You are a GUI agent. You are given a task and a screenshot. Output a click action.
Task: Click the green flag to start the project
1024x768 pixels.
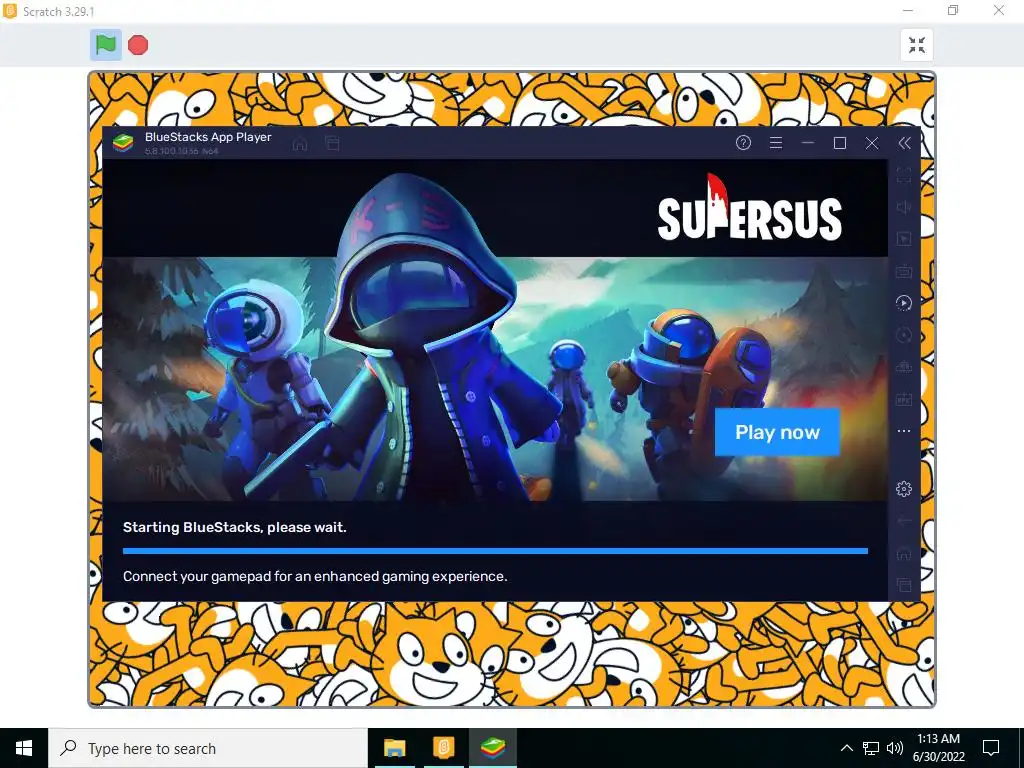pyautogui.click(x=105, y=45)
